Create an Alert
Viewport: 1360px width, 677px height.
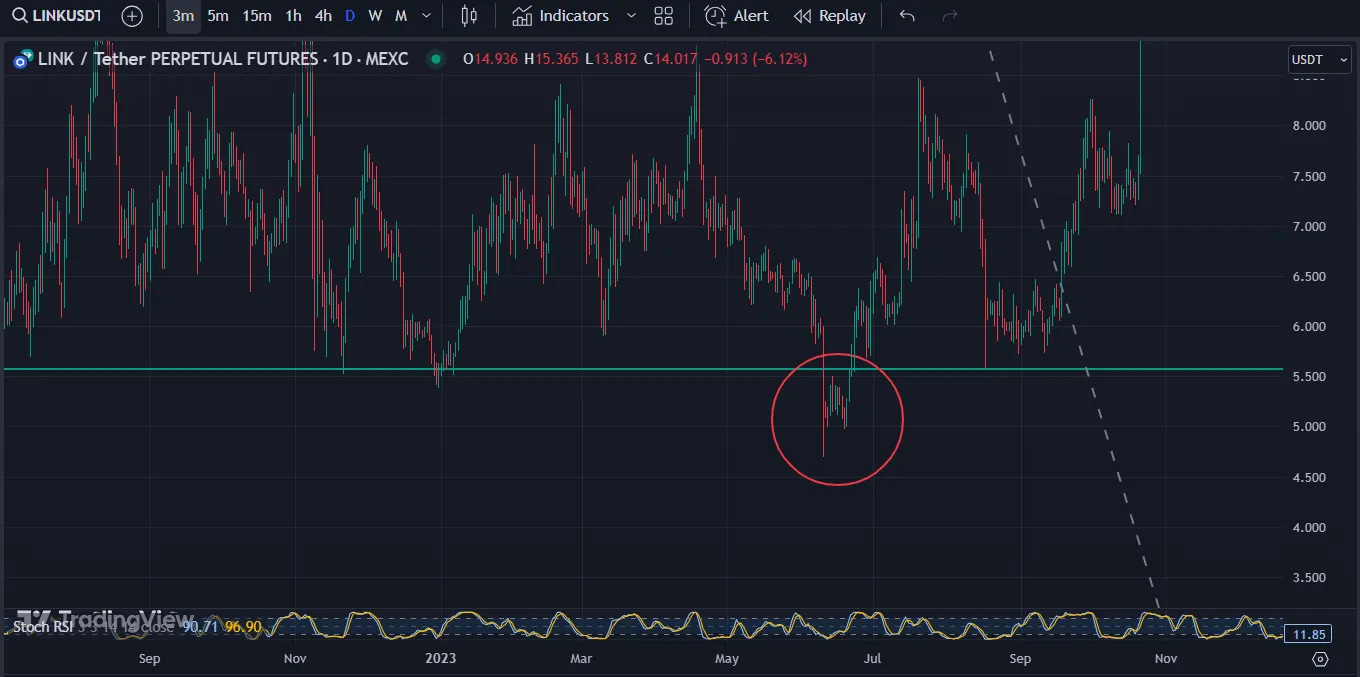(737, 16)
